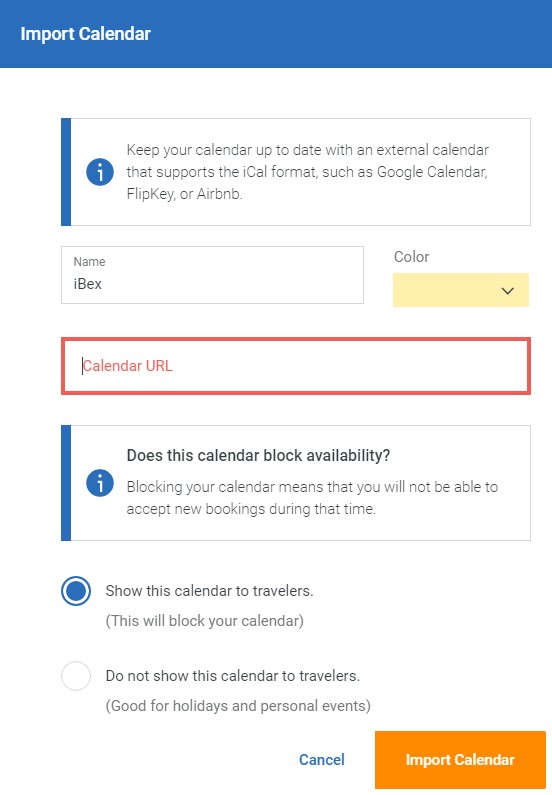
Task: Click the Color label above the dropdown
Action: [x=412, y=257]
